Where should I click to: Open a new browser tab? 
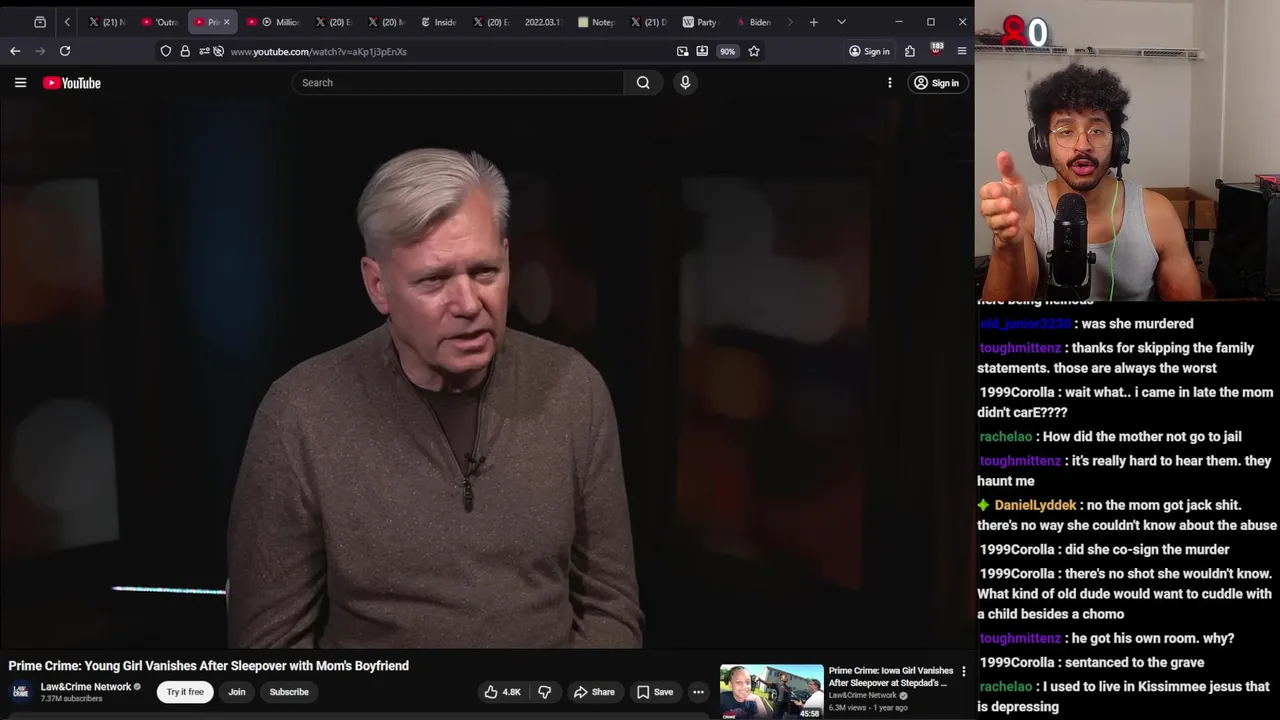(814, 22)
